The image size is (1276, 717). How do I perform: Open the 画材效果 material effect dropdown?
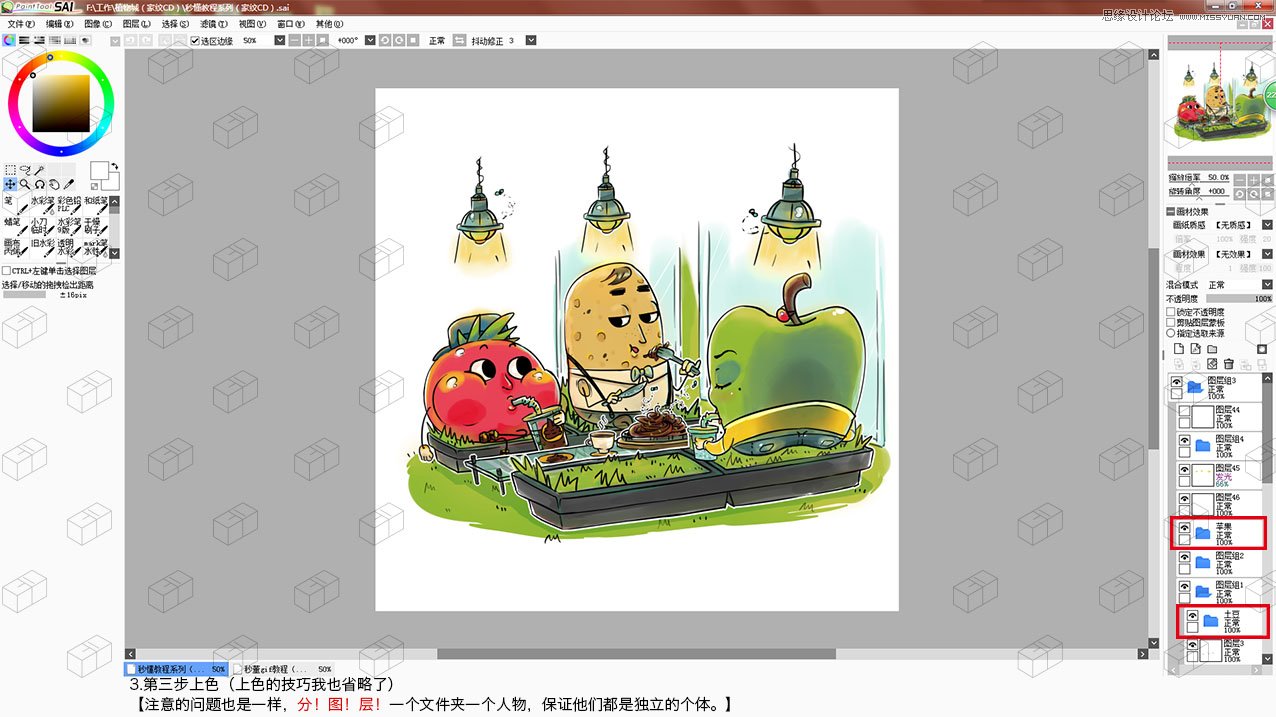1267,253
